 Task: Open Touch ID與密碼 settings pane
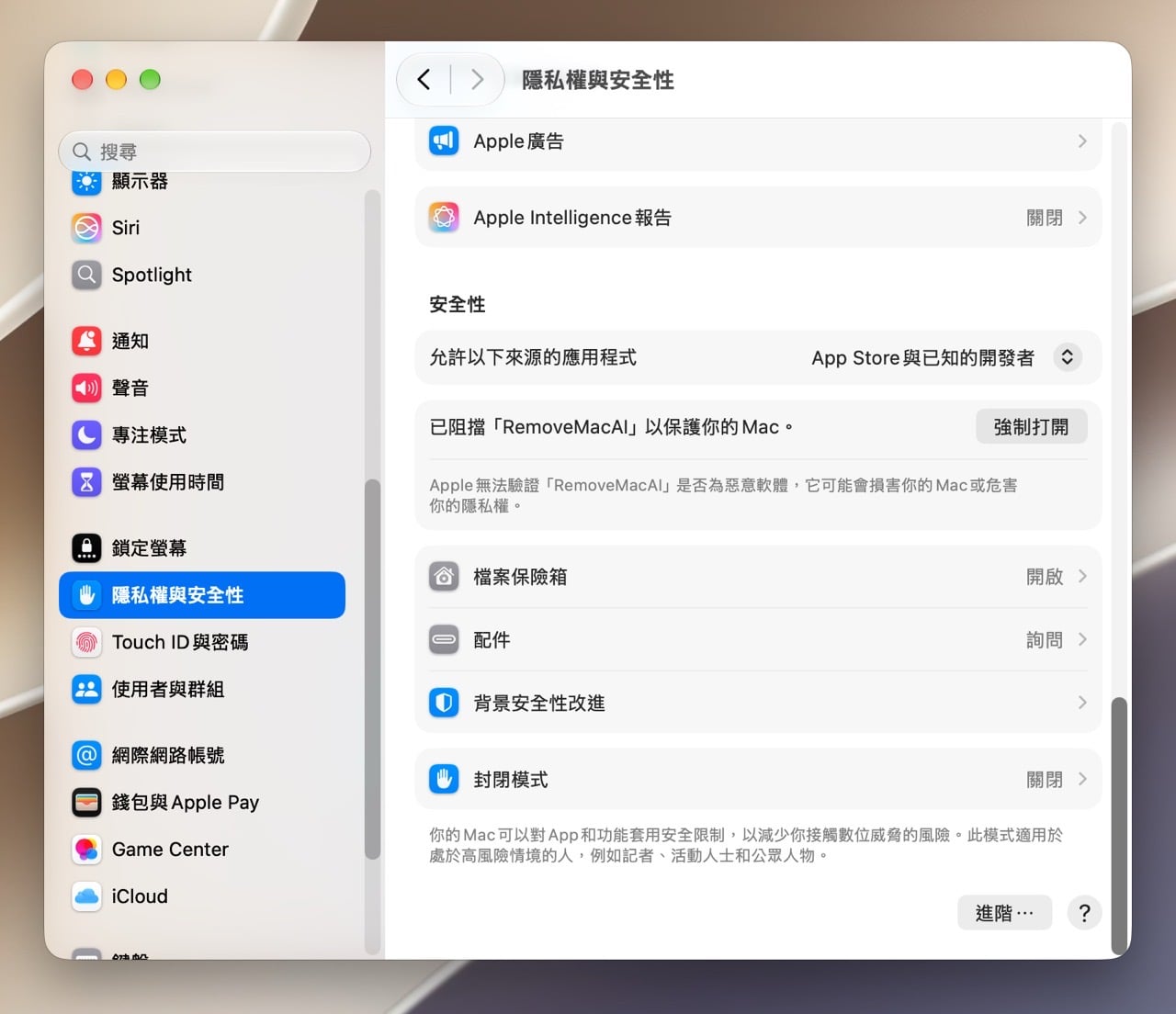[202, 642]
